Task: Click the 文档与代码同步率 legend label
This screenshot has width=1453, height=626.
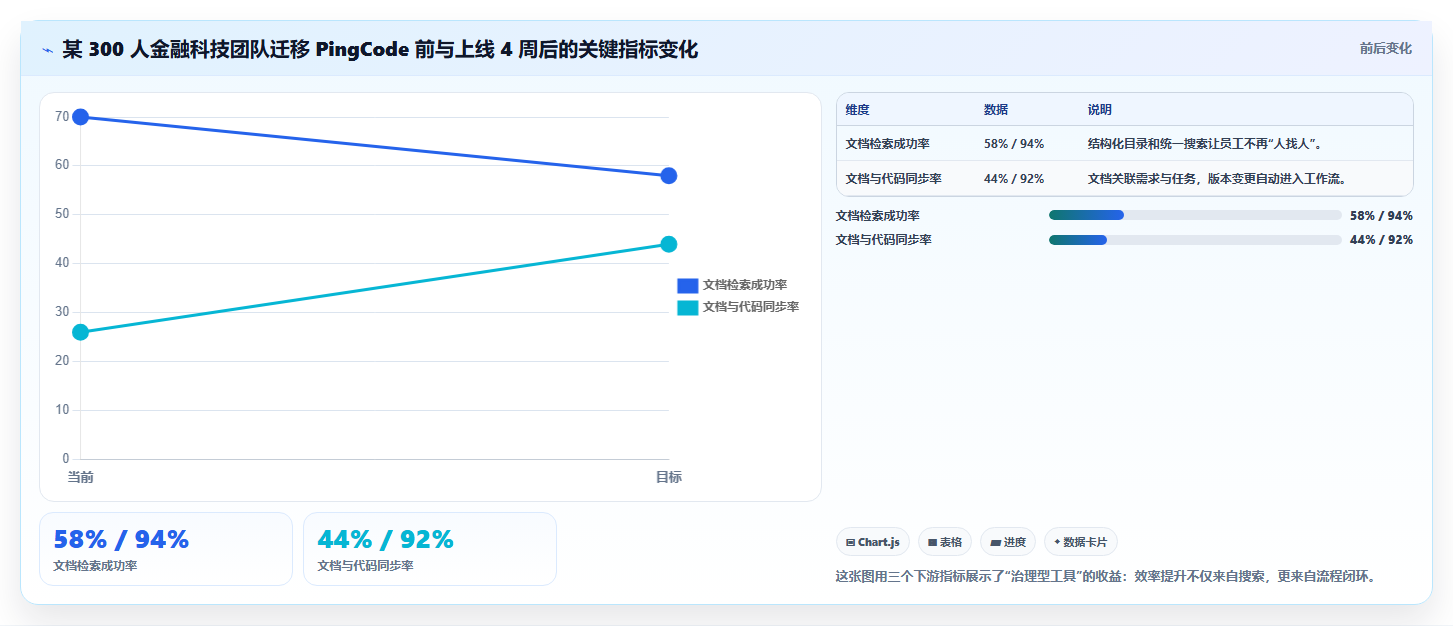Action: 751,307
